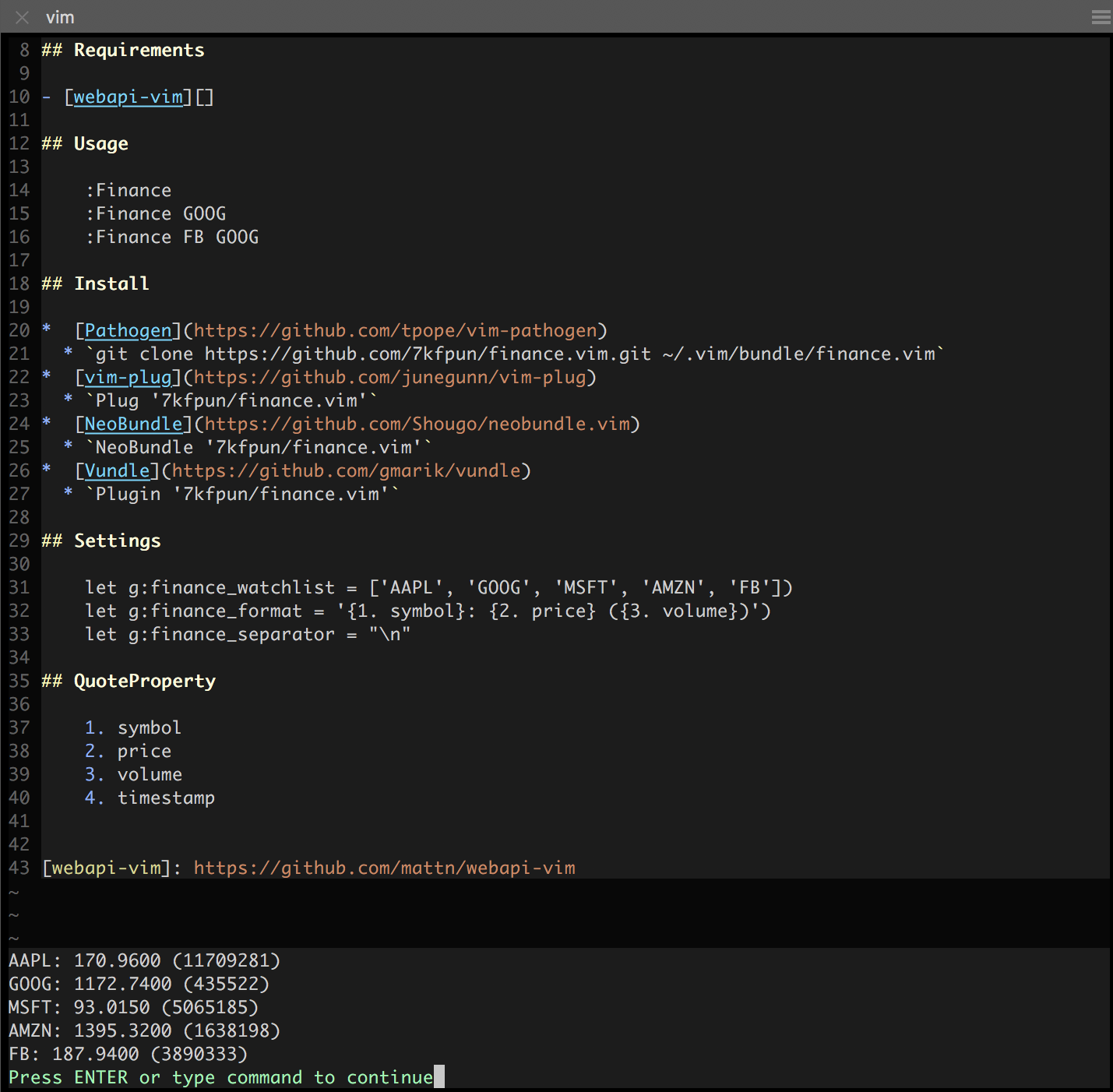Click the webapi-vim link under Requirements
The image size is (1113, 1092).
pos(129,97)
